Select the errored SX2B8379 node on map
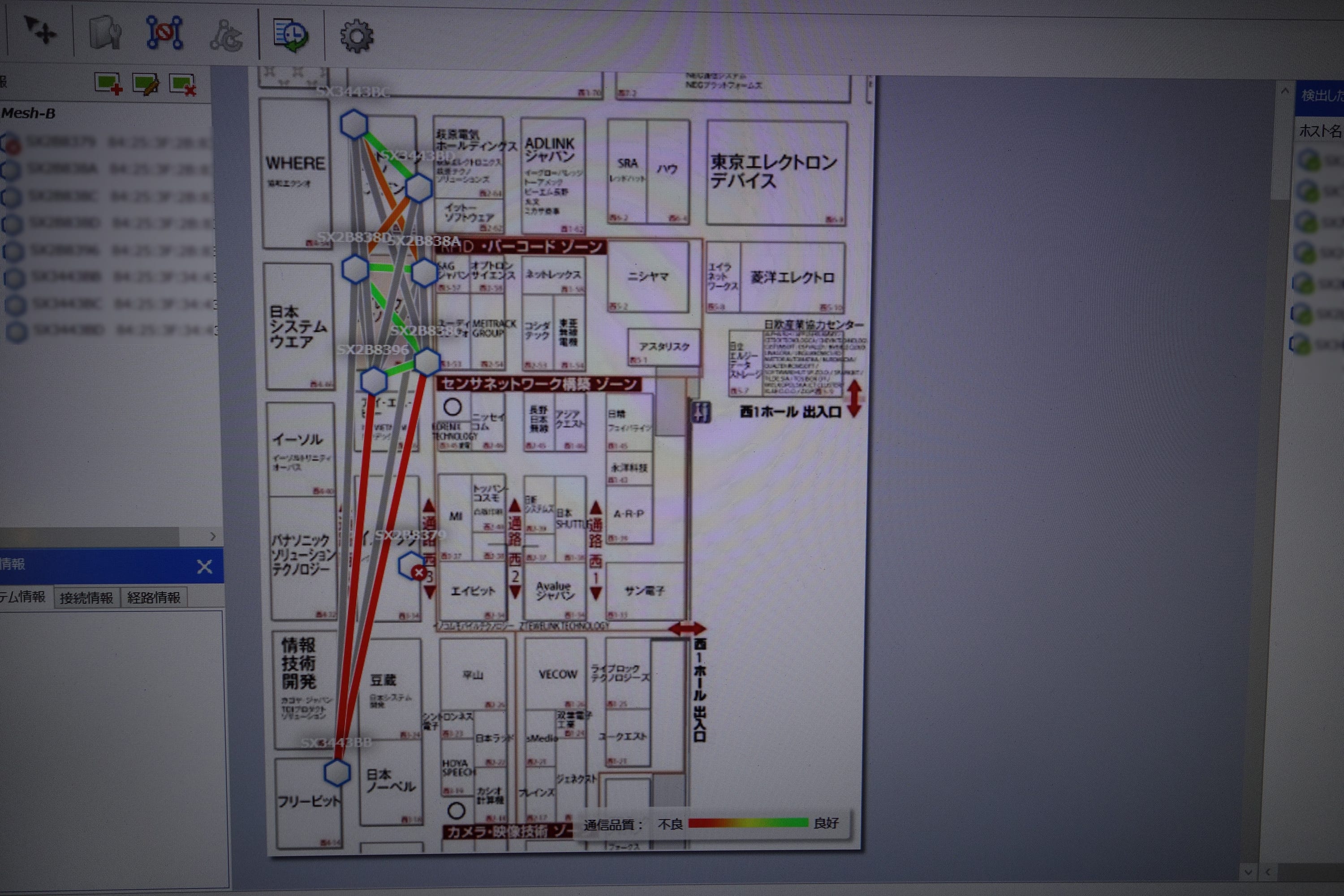This screenshot has height=896, width=1344. pyautogui.click(x=412, y=567)
